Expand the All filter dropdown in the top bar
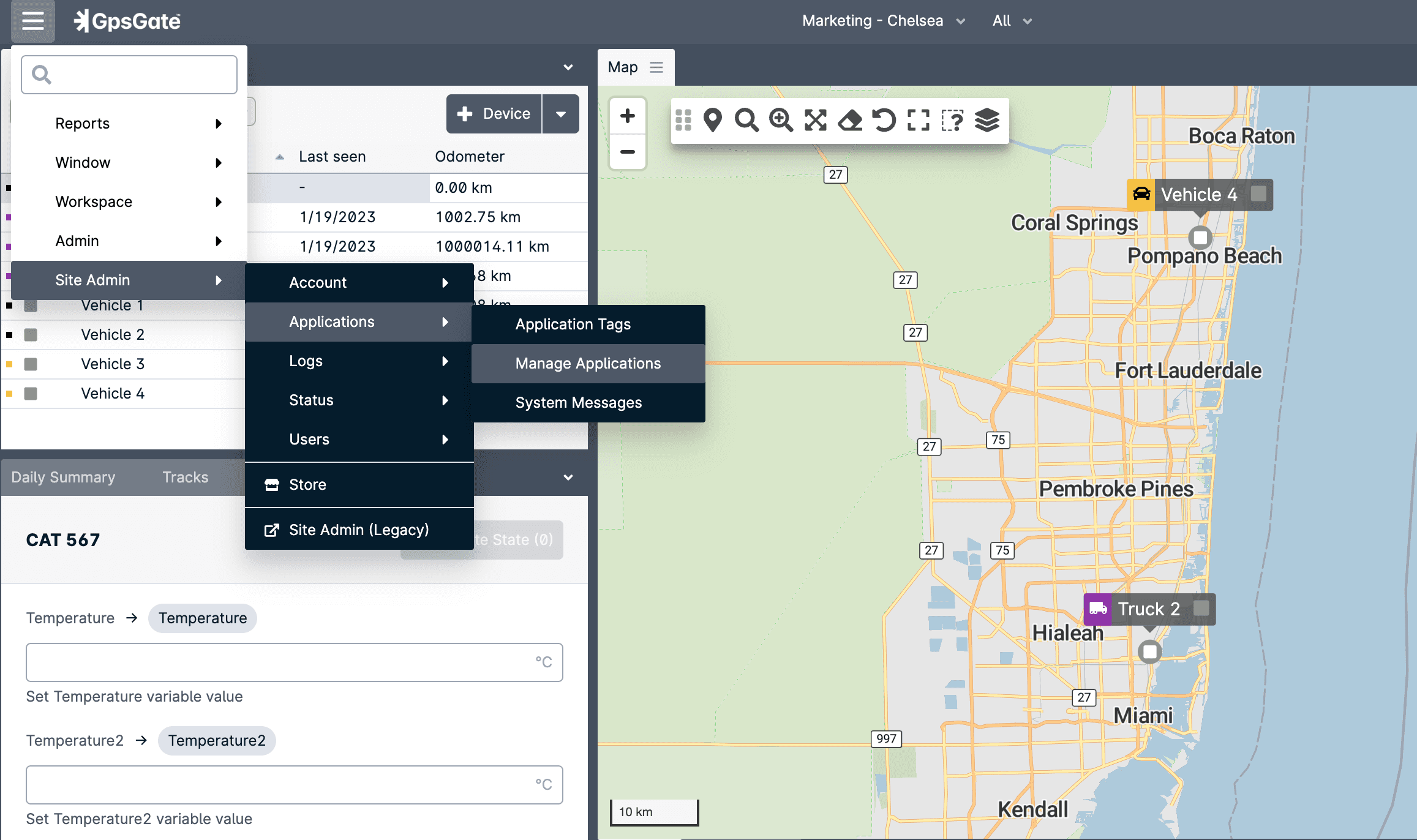The image size is (1417, 840). tap(1011, 20)
